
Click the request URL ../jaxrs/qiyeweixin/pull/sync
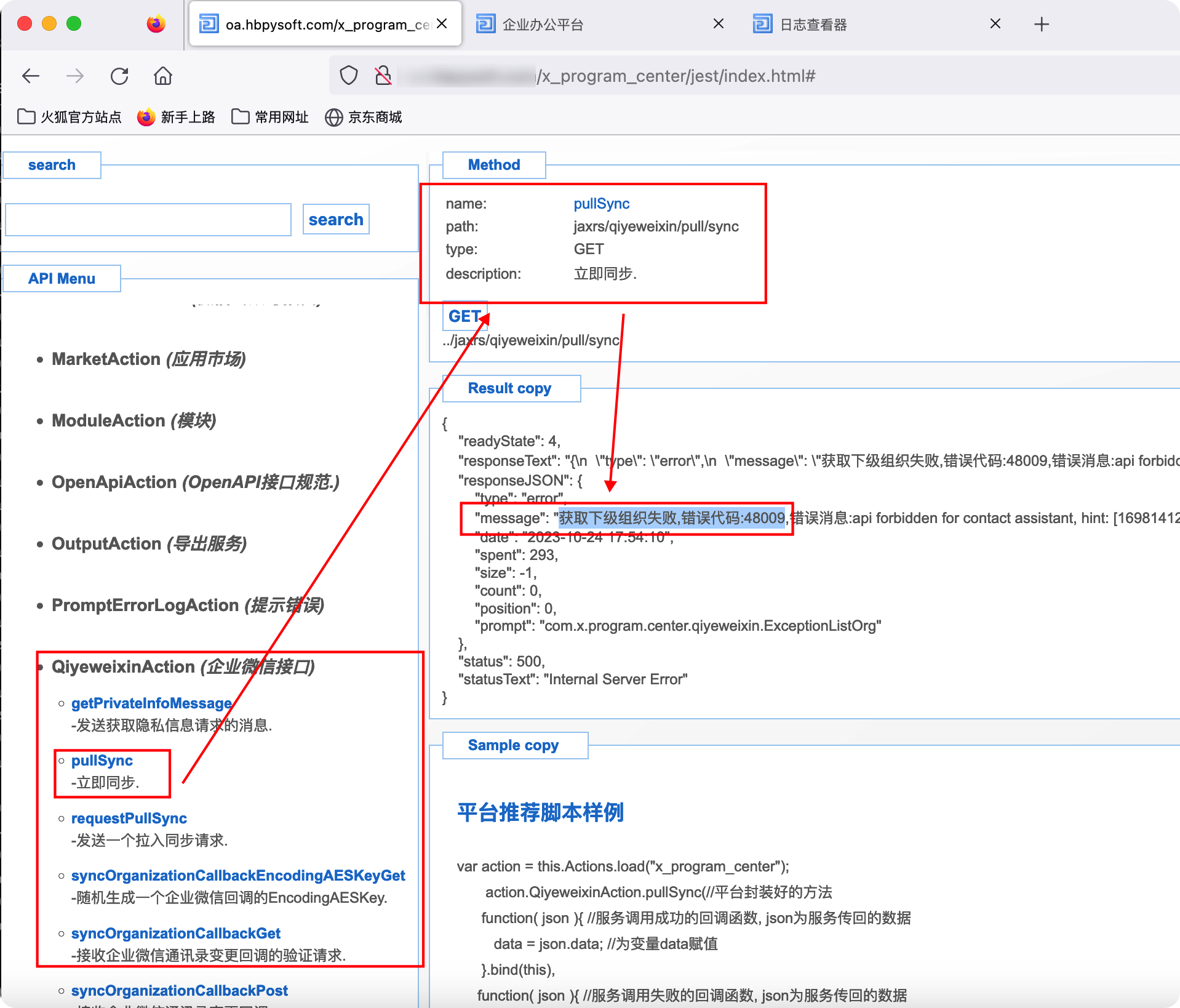point(531,340)
